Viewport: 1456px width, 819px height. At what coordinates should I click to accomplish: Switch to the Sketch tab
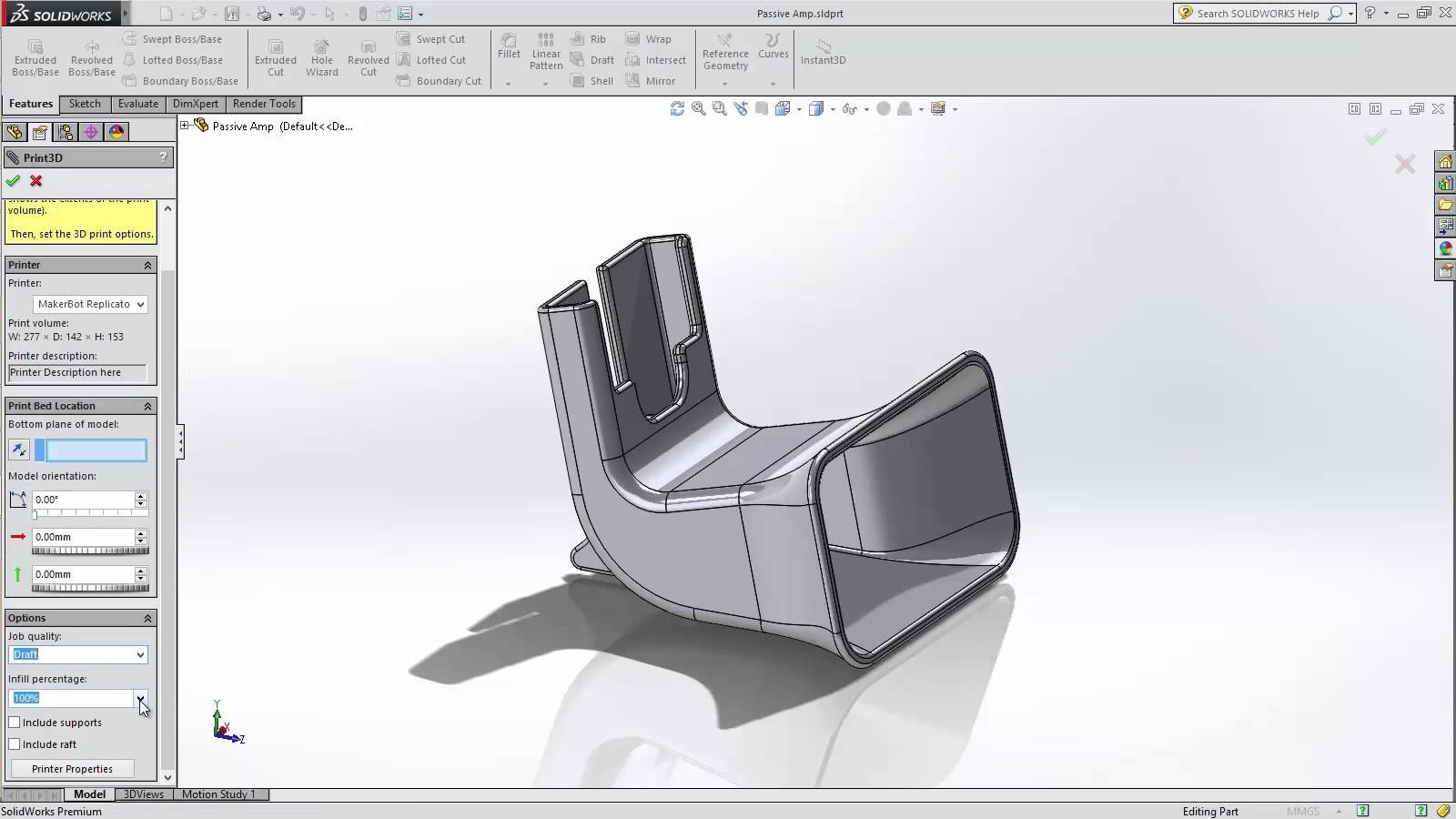85,104
